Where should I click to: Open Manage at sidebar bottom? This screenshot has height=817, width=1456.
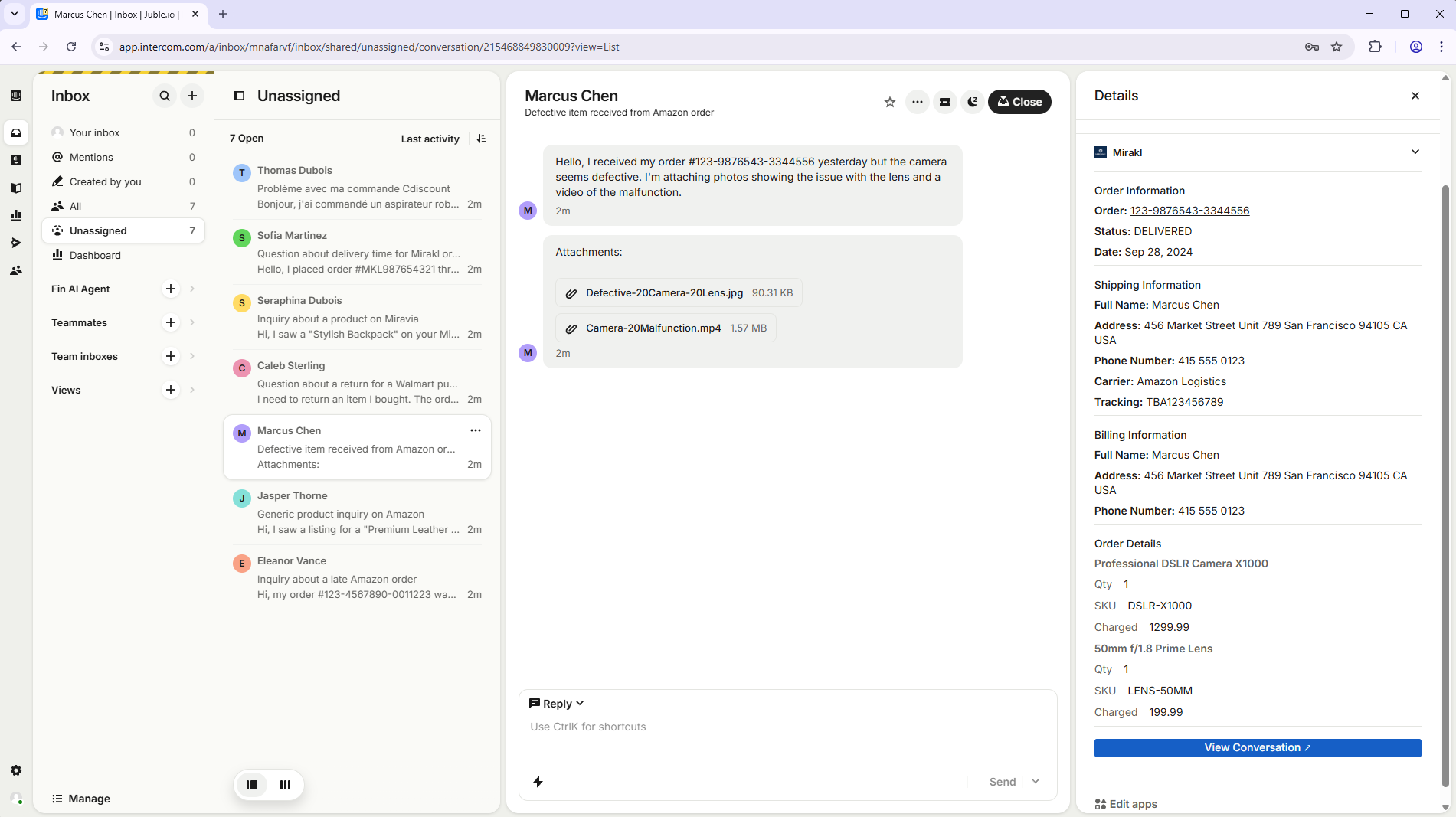click(x=81, y=799)
